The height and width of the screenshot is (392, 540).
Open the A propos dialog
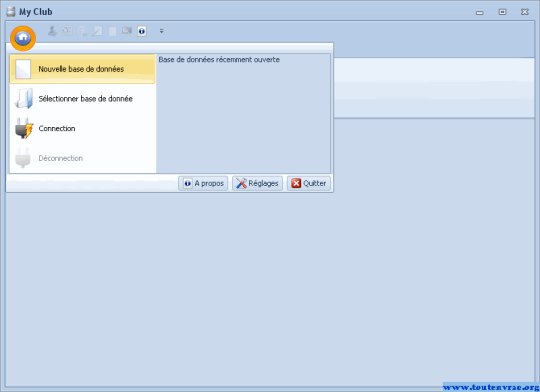coord(203,183)
